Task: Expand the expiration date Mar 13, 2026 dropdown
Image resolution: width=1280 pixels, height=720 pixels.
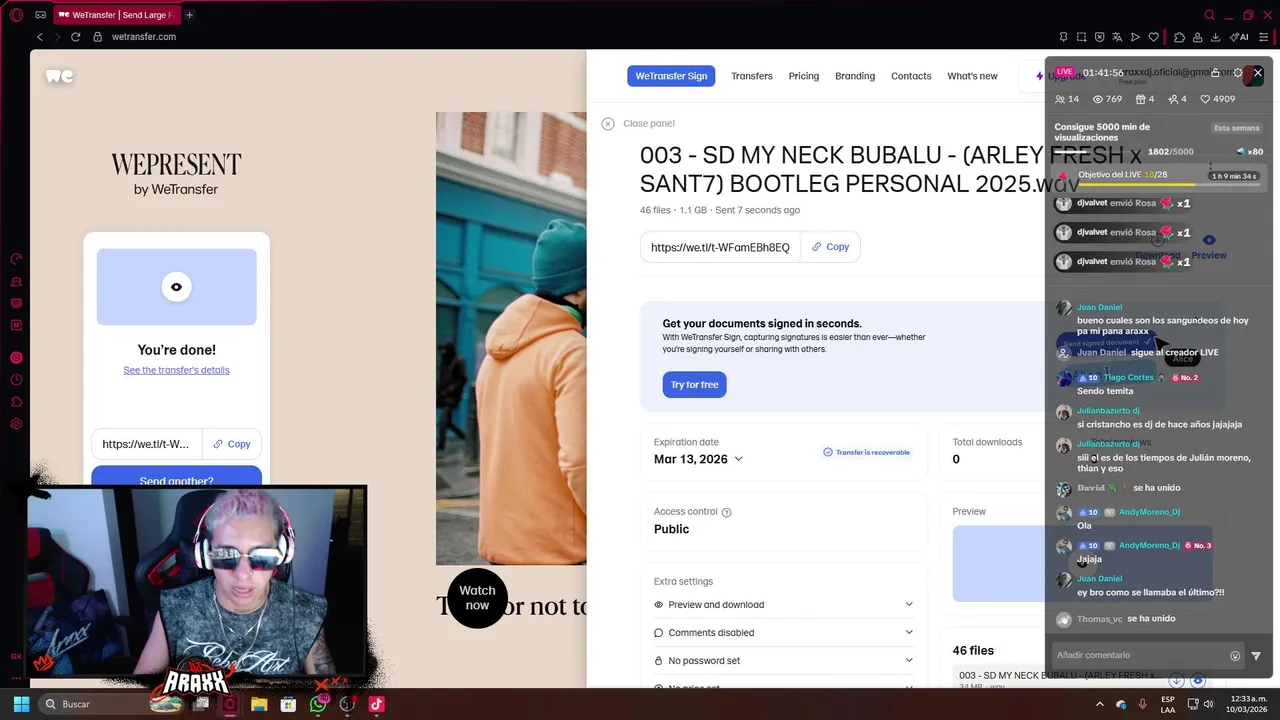Action: 698,459
